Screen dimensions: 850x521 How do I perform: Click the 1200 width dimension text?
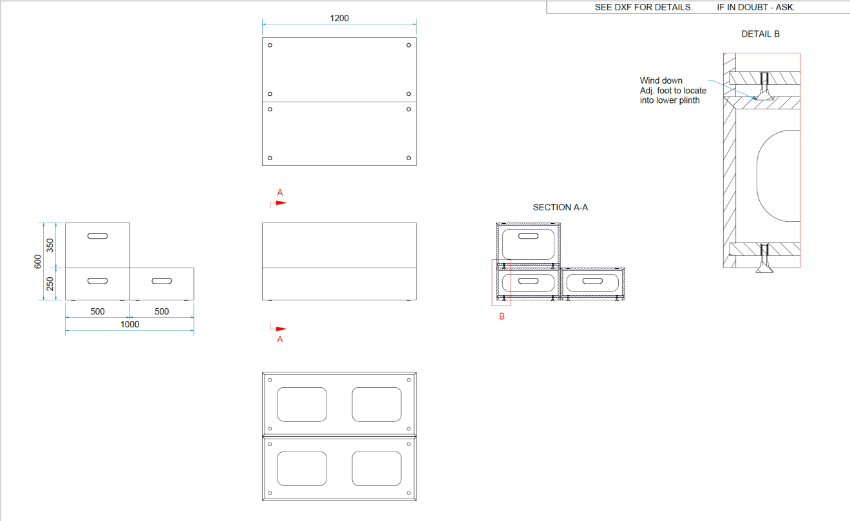pyautogui.click(x=339, y=18)
